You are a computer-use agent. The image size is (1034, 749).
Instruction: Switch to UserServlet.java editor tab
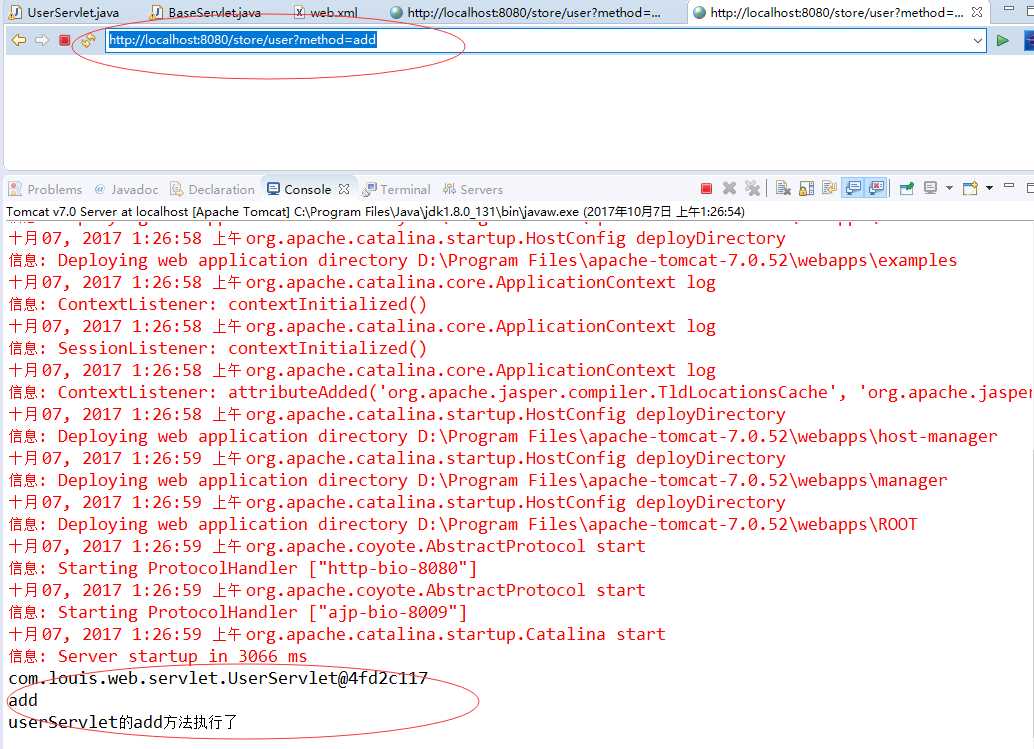pos(65,13)
